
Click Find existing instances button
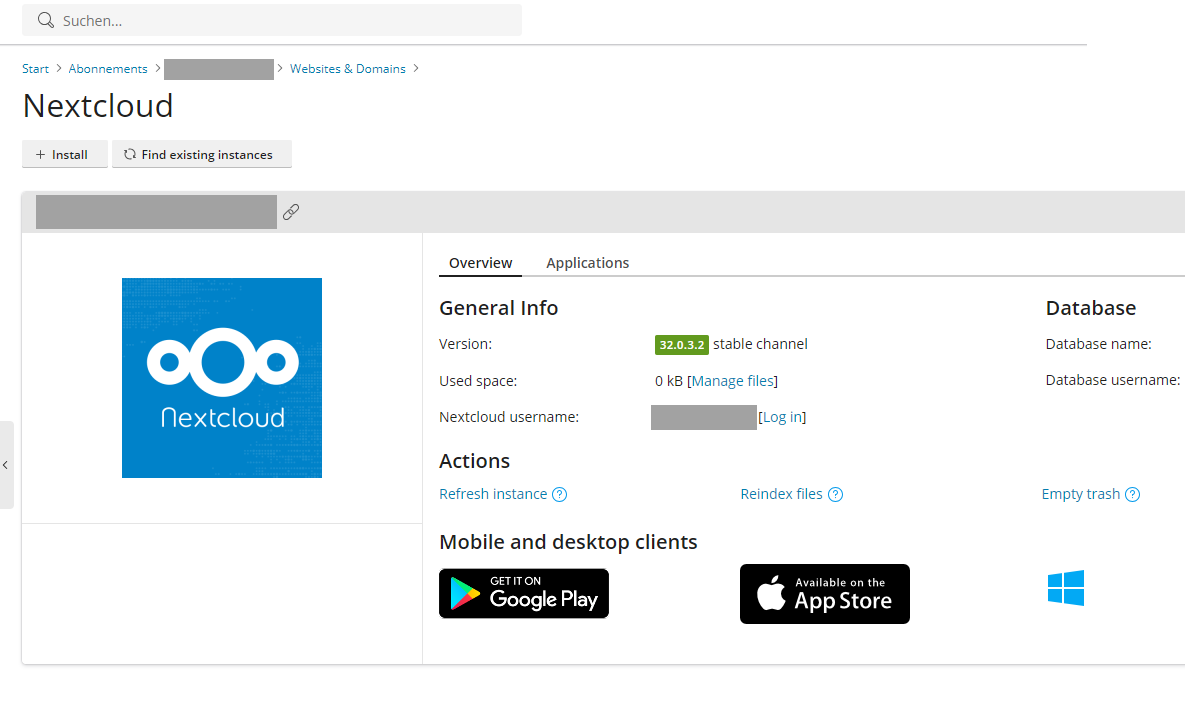point(201,155)
